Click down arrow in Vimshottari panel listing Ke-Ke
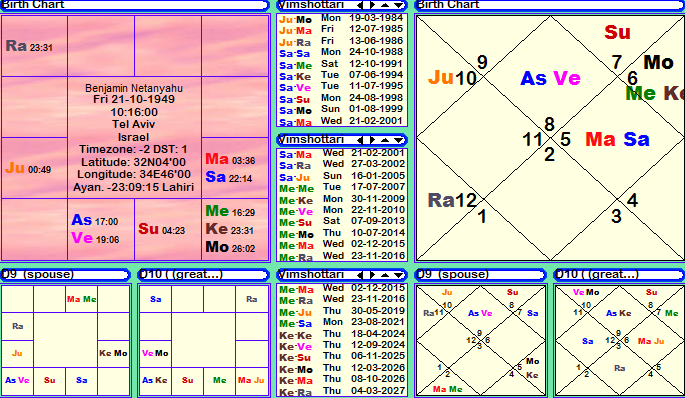 click(398, 275)
